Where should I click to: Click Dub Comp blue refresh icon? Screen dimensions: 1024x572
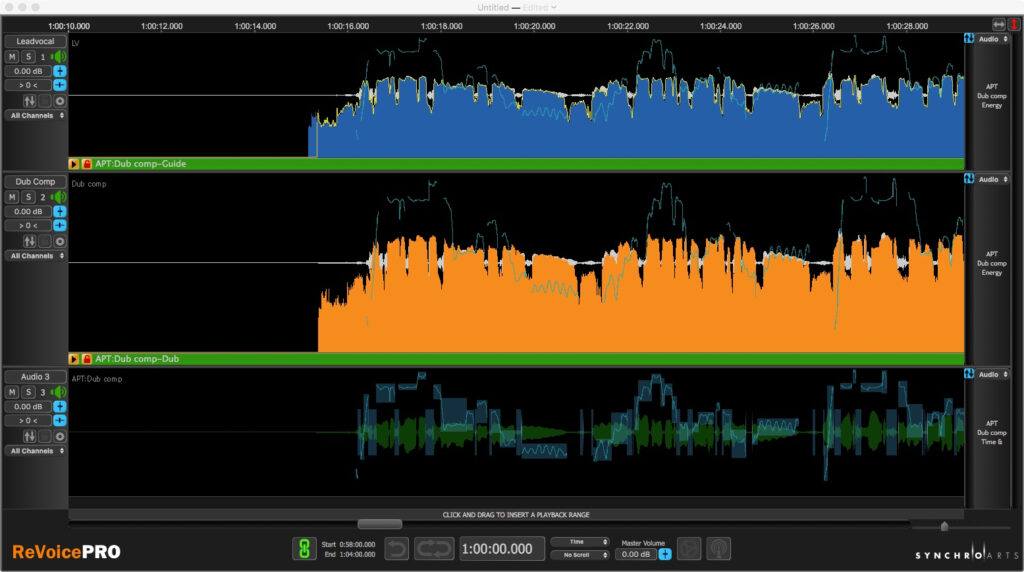point(969,179)
